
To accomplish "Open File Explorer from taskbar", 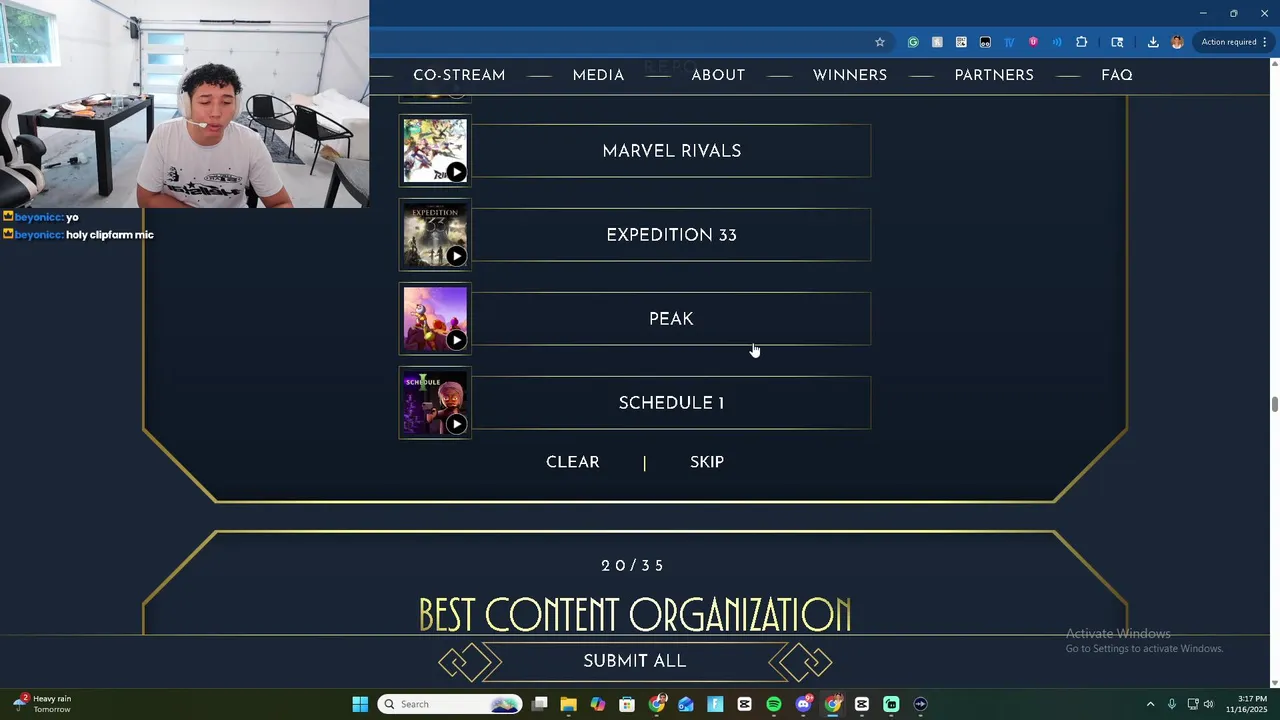I will click(568, 704).
